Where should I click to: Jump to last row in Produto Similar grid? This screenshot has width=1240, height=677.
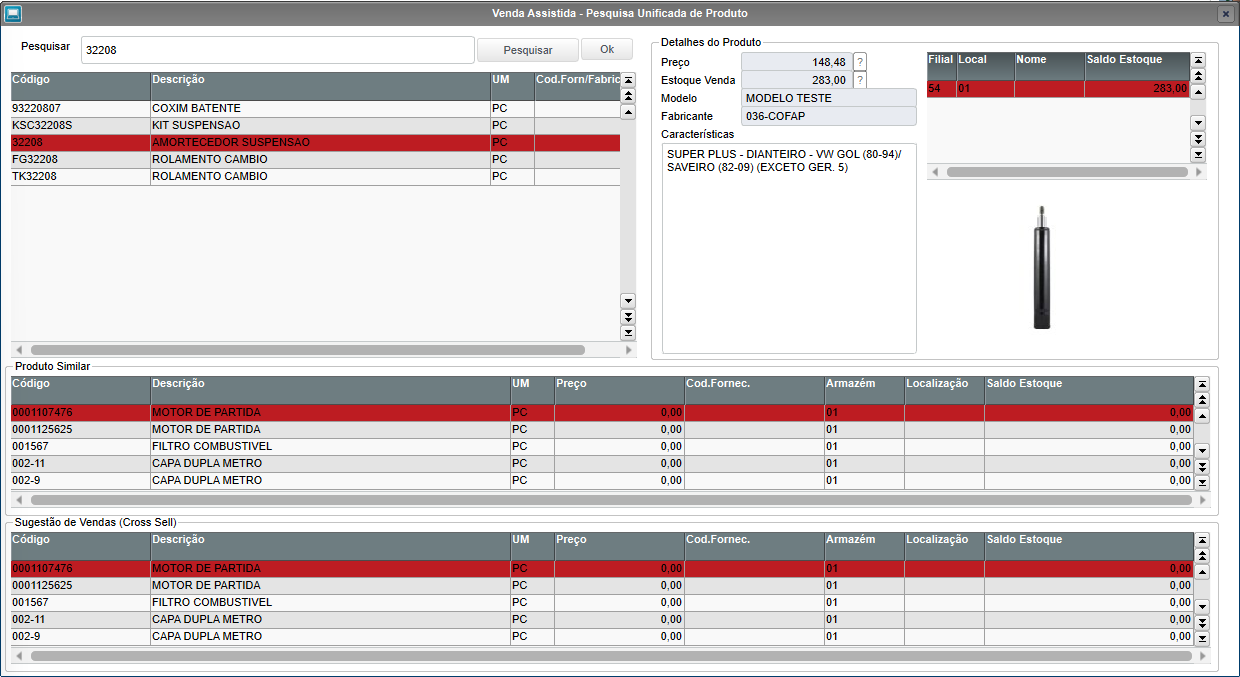click(x=1202, y=482)
